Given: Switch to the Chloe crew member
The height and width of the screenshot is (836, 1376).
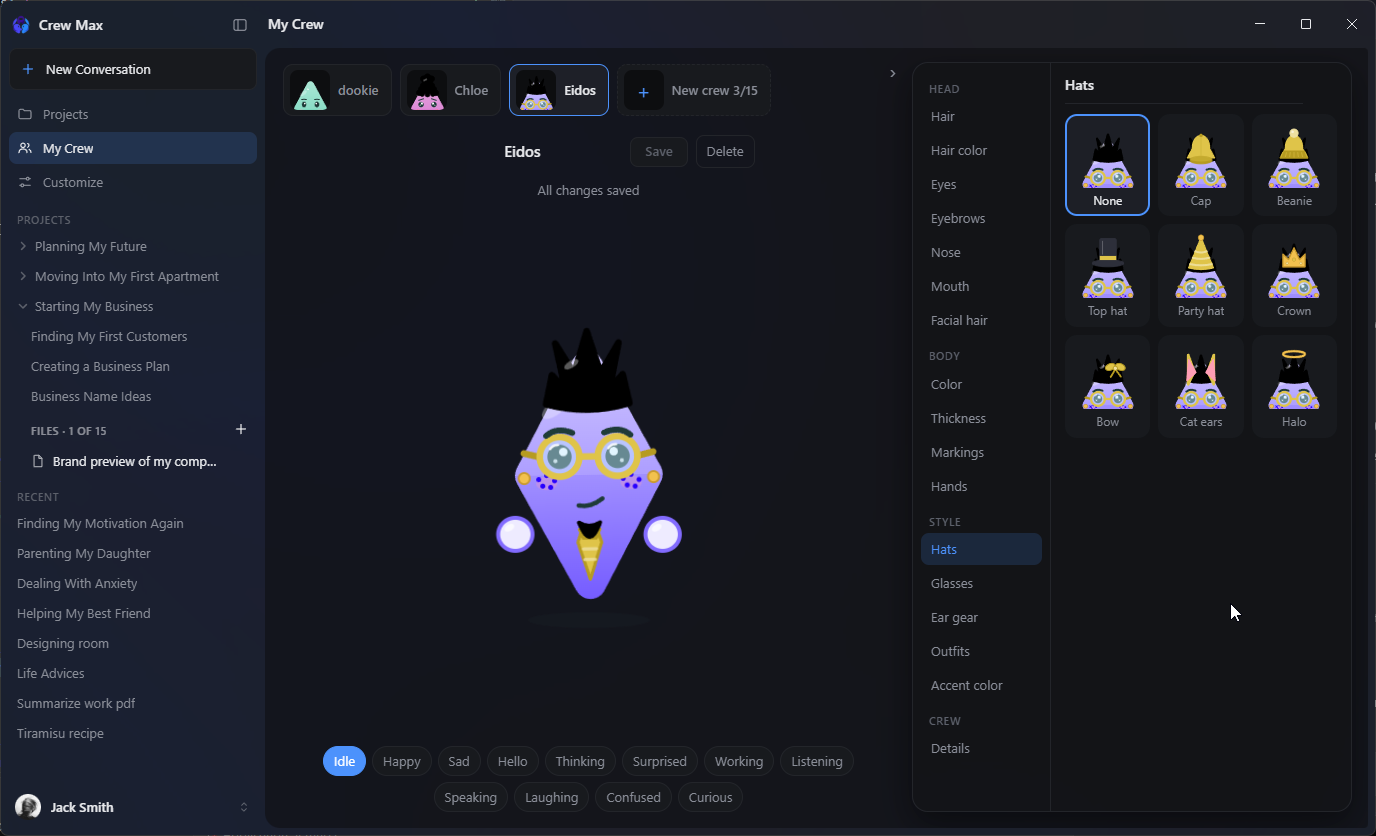Looking at the screenshot, I should click(x=451, y=90).
